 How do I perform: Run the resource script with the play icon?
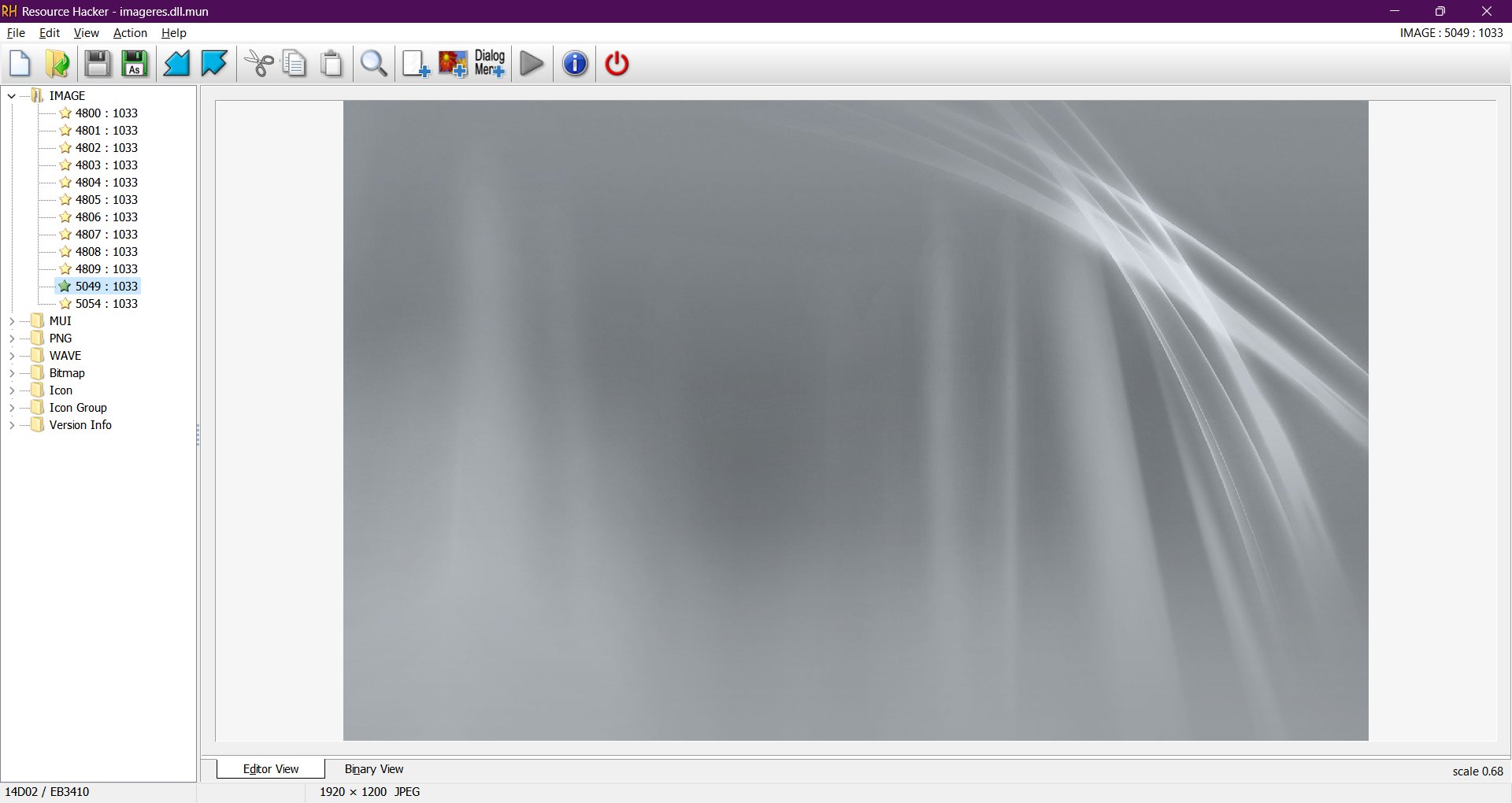tap(532, 64)
